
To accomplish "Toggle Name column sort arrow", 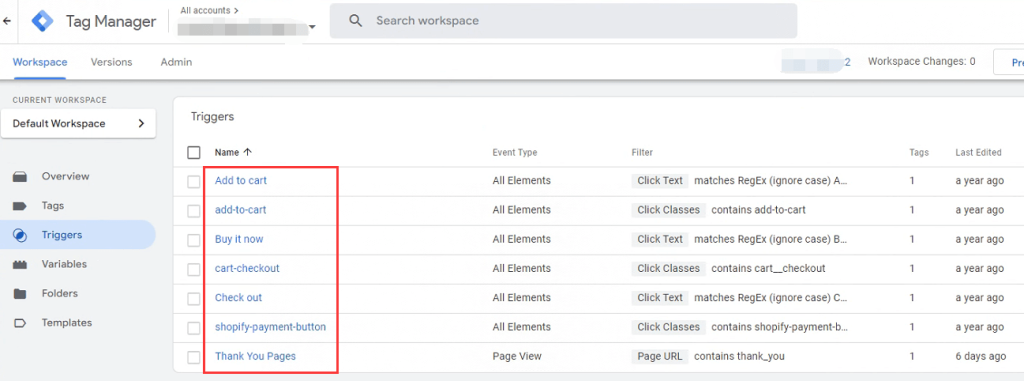I will [x=248, y=152].
